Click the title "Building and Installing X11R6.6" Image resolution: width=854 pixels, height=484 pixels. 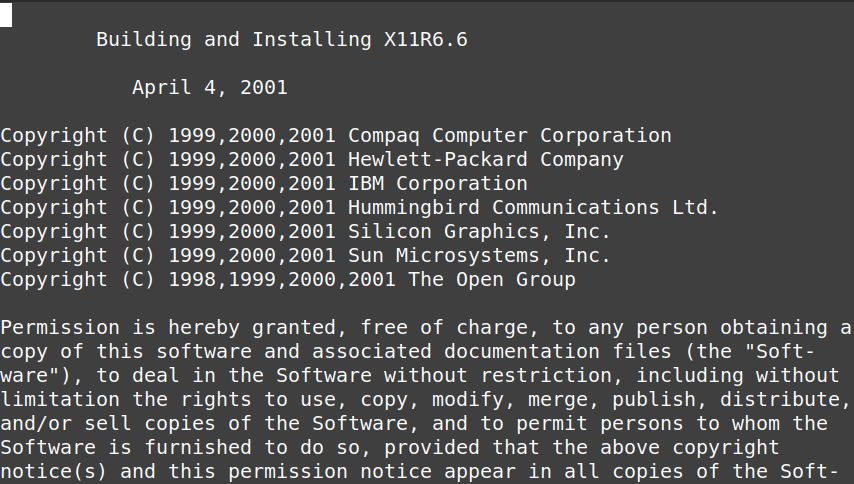point(282,40)
